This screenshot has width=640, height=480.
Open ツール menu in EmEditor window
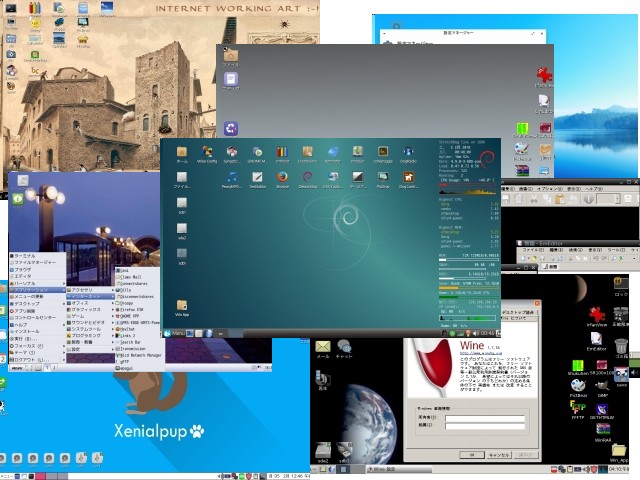point(616,250)
